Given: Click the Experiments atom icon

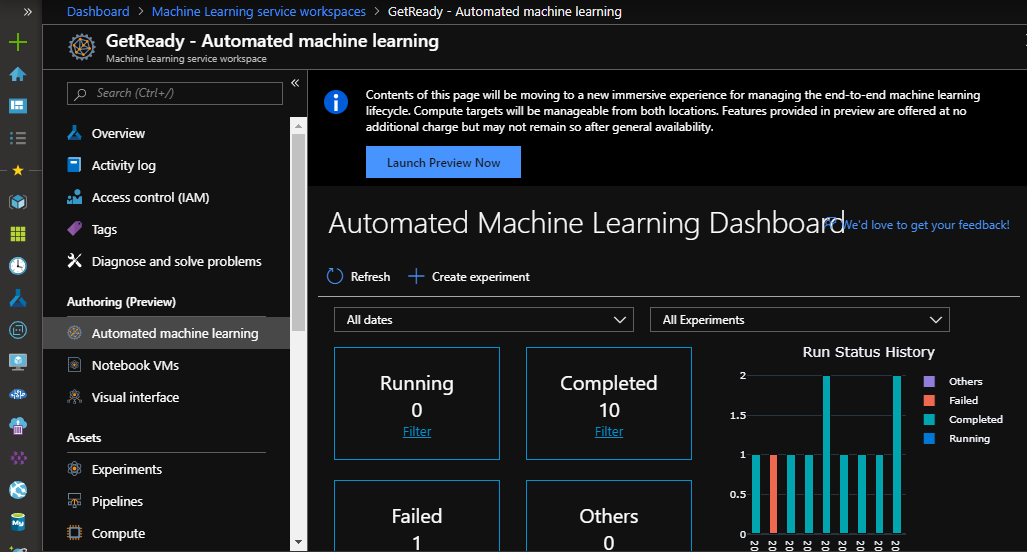Looking at the screenshot, I should pos(75,469).
